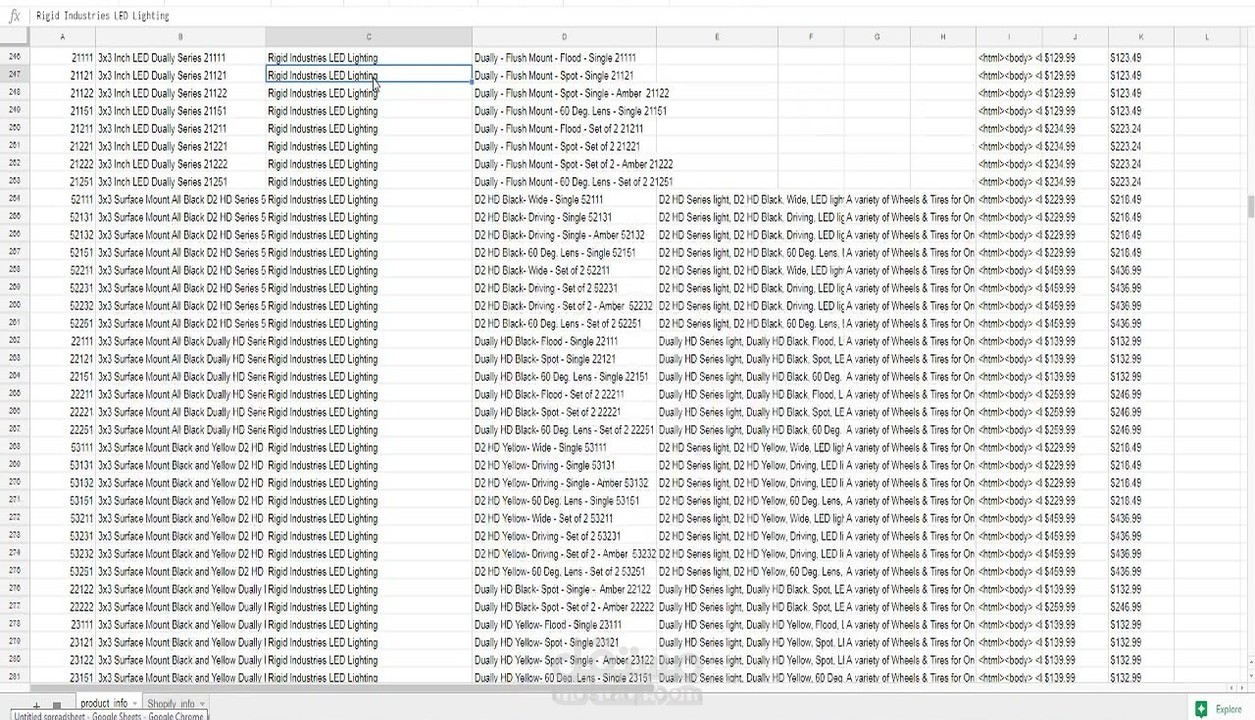Click column A cell containing 21111
This screenshot has height=720, width=1255.
pyautogui.click(x=63, y=58)
